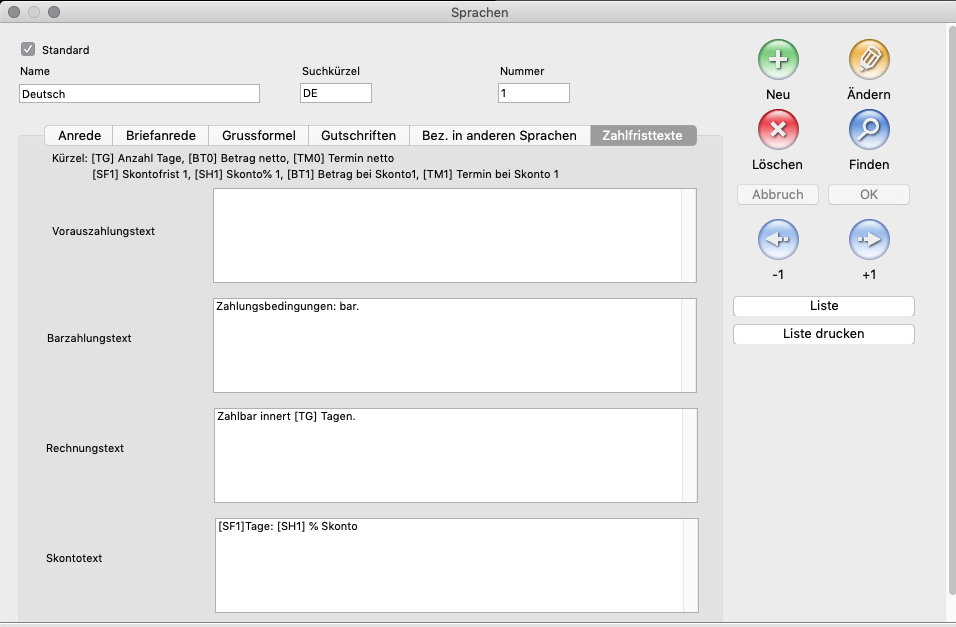Switch to the Anrede tab

point(79,136)
